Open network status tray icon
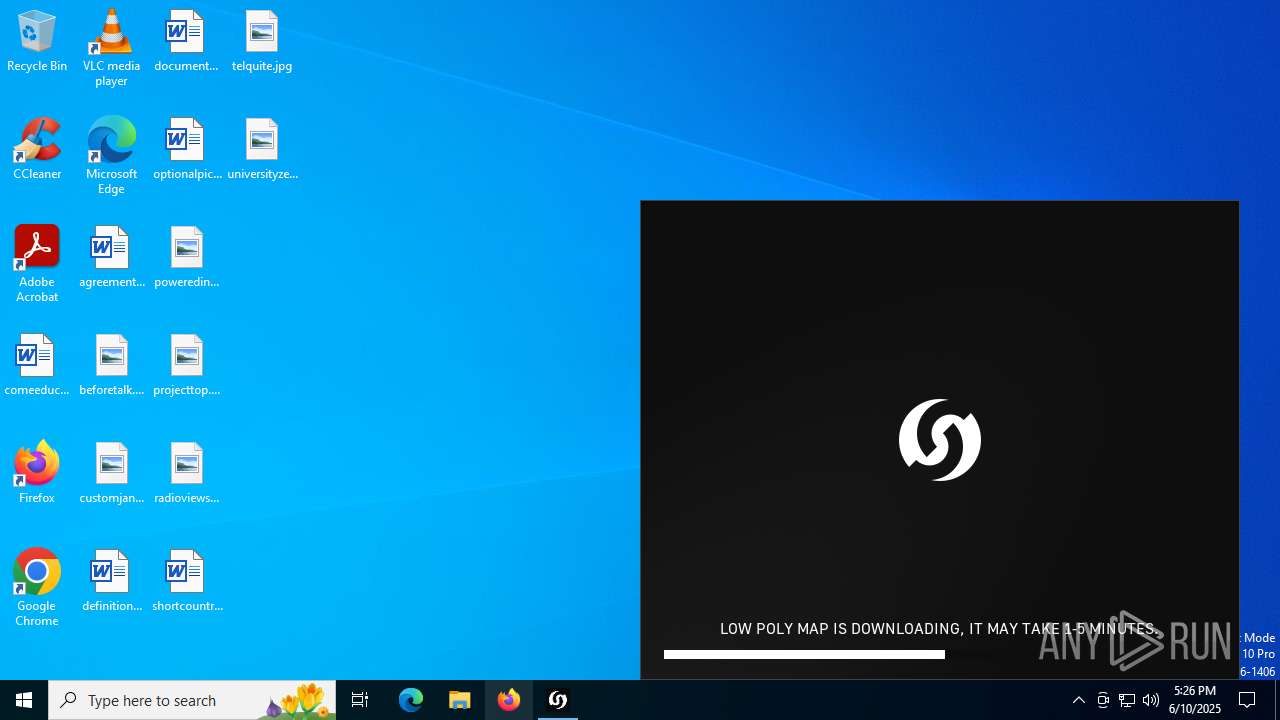The width and height of the screenshot is (1280, 720). pos(1127,700)
